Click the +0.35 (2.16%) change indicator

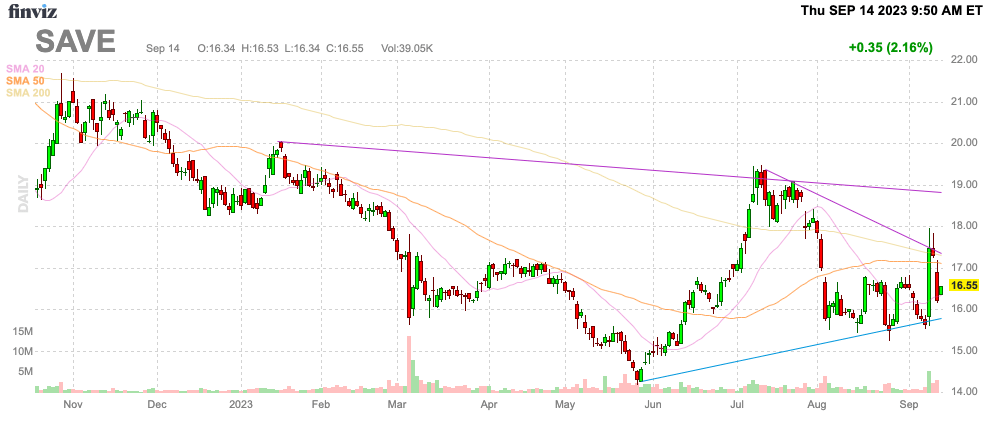click(x=890, y=47)
